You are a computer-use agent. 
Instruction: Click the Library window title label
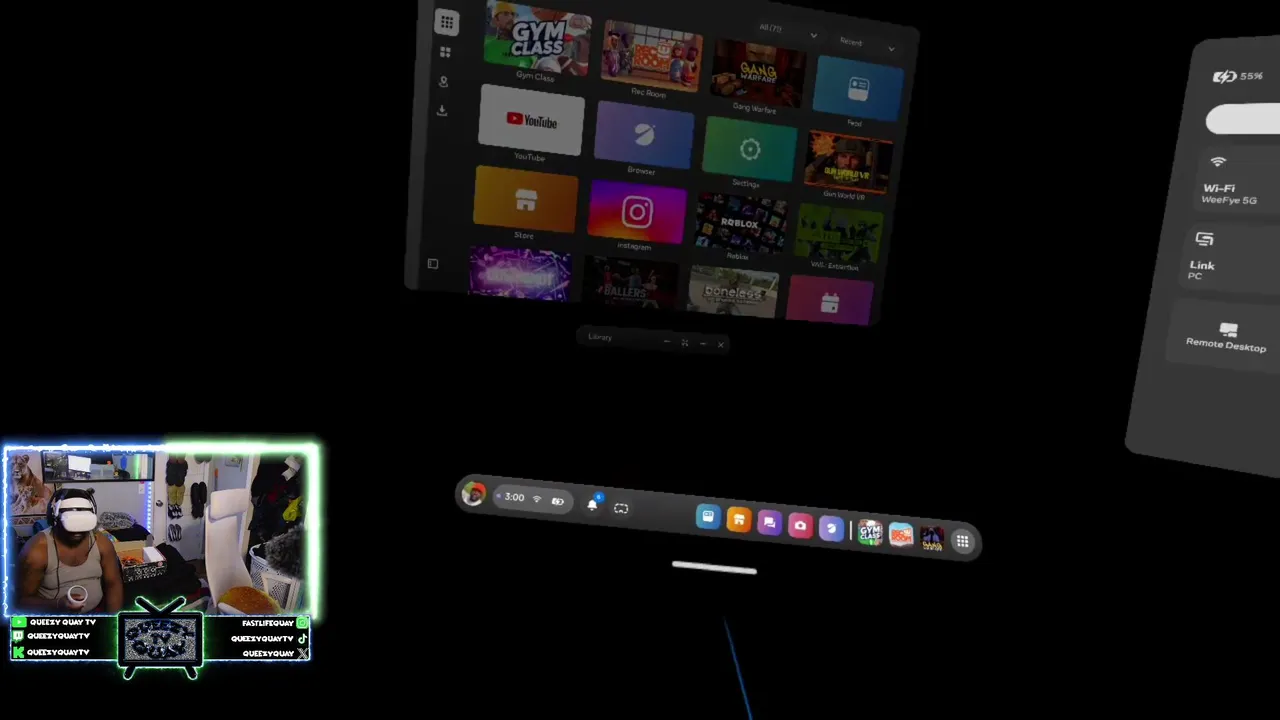click(x=599, y=337)
